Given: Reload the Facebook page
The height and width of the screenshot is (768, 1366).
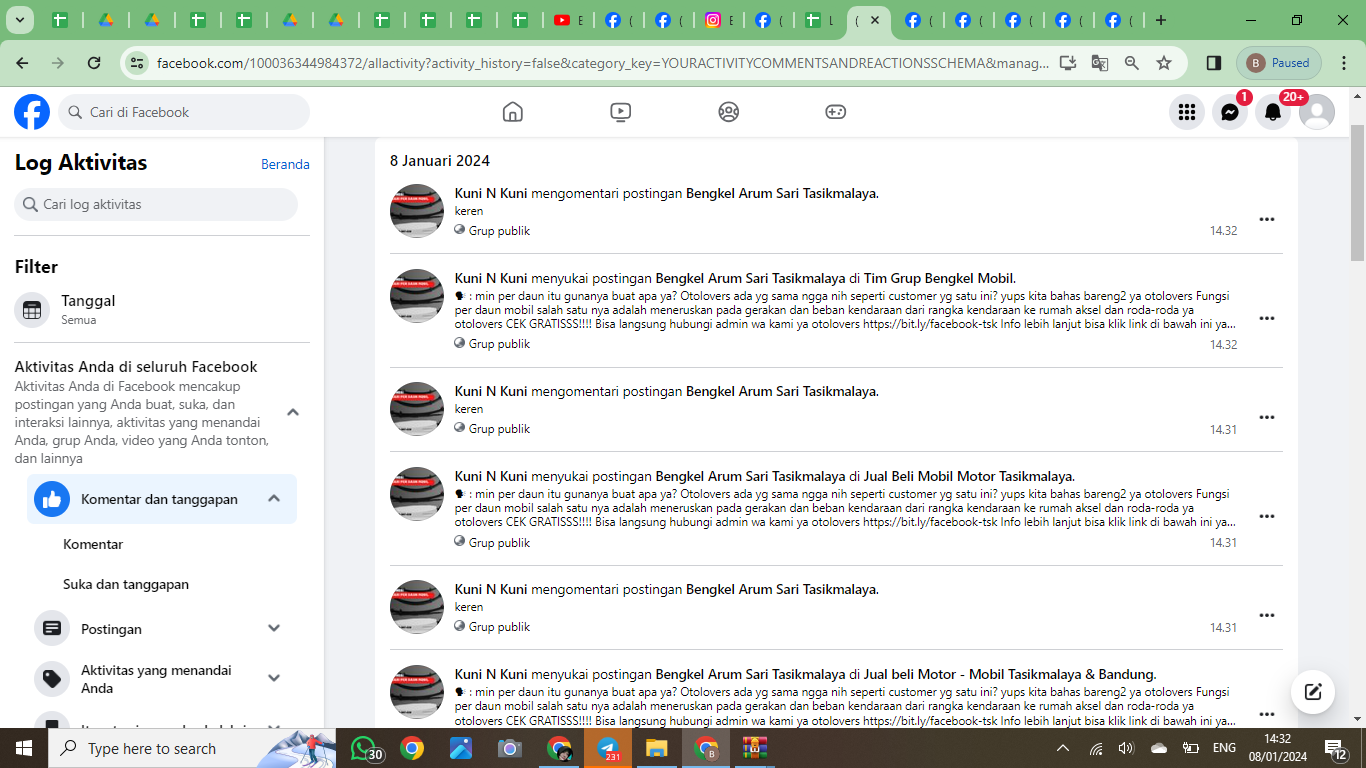Looking at the screenshot, I should 94,63.
